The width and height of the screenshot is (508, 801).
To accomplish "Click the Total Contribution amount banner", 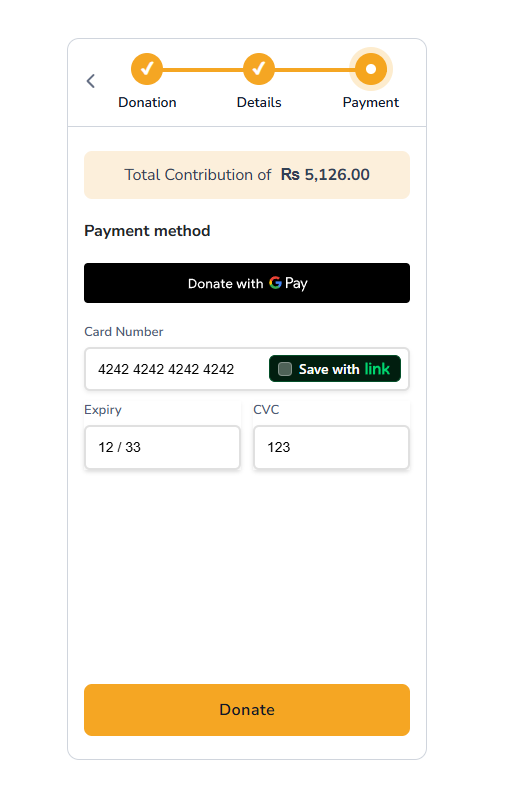I will (x=247, y=175).
